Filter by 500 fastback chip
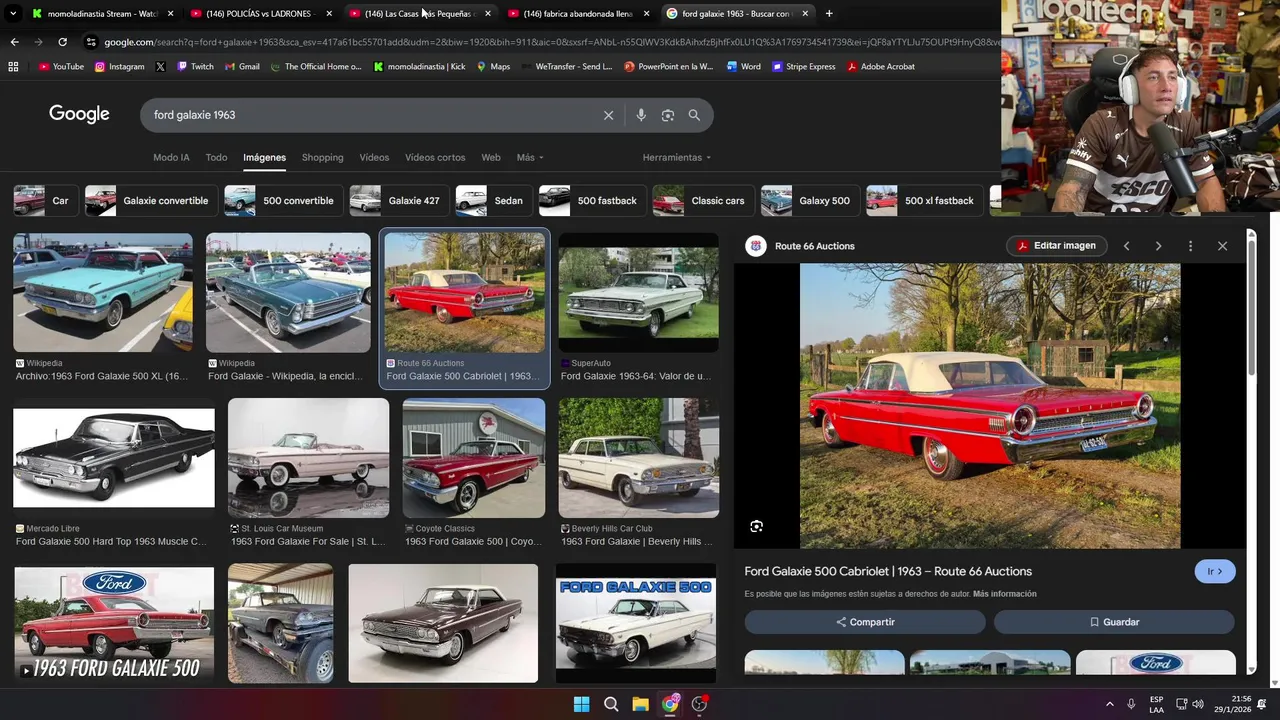Viewport: 1280px width, 720px height. 592,201
